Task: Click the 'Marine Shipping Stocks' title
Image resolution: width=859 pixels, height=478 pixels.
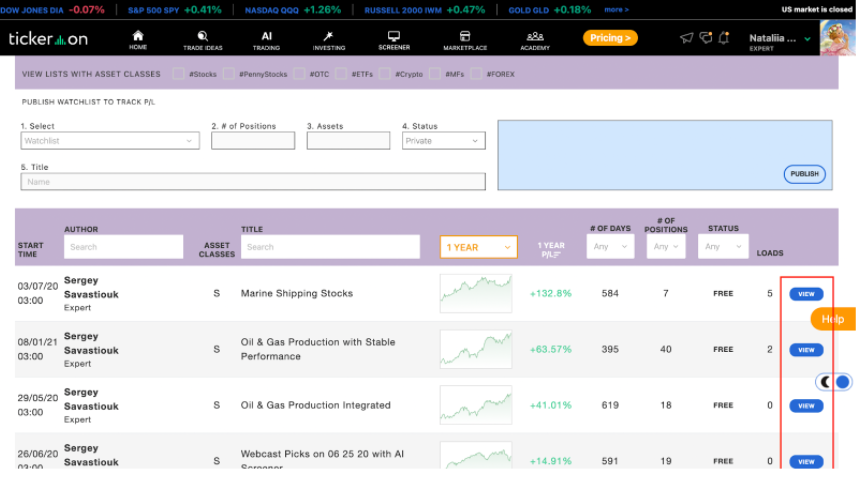Action: coord(297,293)
